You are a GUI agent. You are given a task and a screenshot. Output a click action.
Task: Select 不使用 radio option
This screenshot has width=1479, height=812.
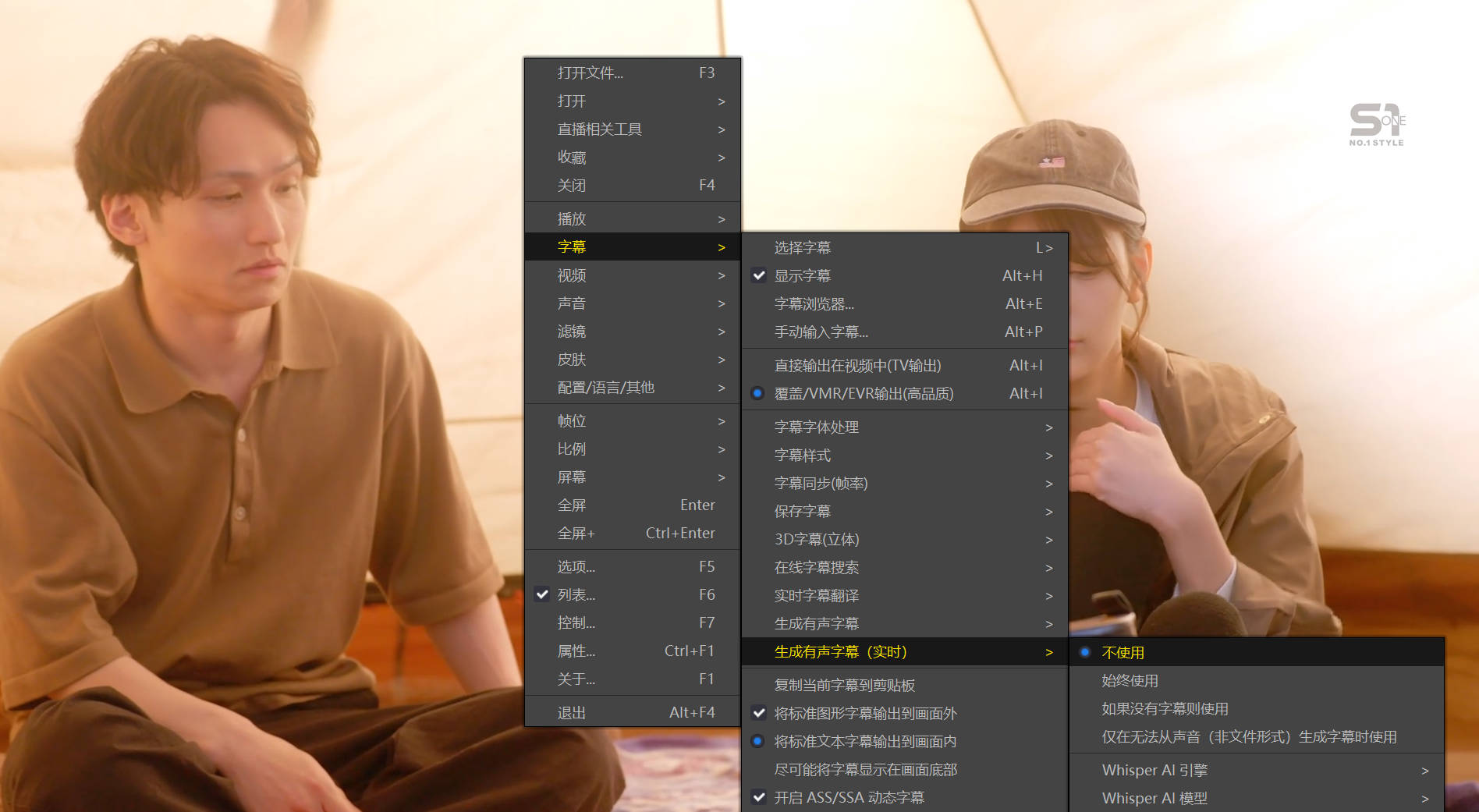click(x=1257, y=653)
